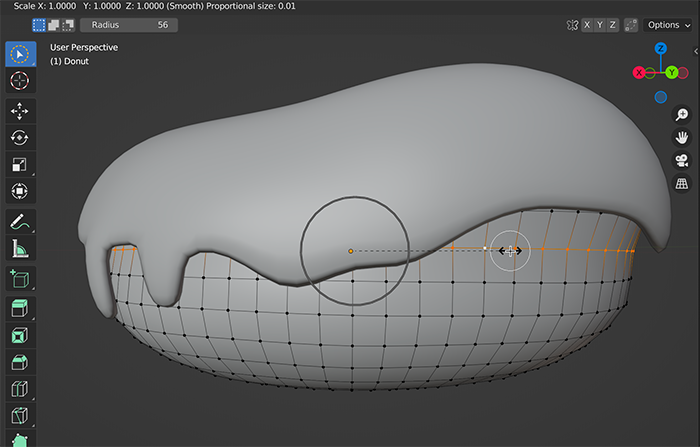Snap view to negative Z axis circle
The image size is (700, 447).
pyautogui.click(x=661, y=97)
